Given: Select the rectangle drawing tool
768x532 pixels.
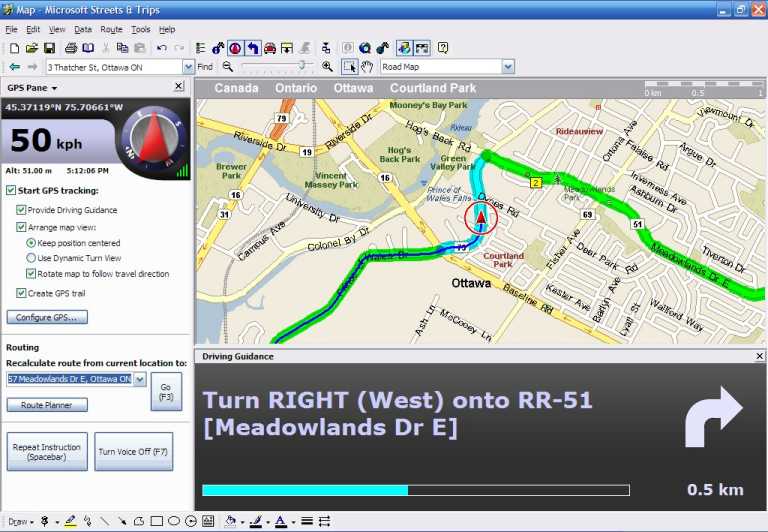Looking at the screenshot, I should [156, 521].
